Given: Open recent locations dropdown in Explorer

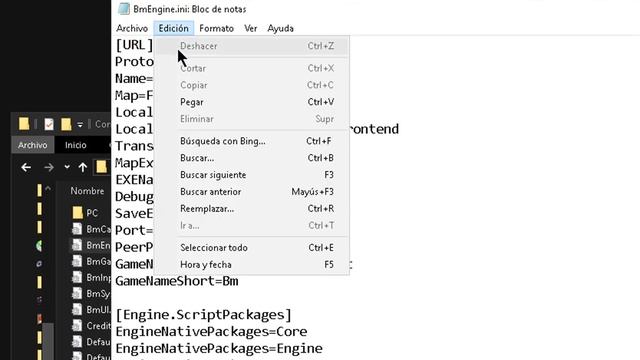Looking at the screenshot, I should [67, 167].
